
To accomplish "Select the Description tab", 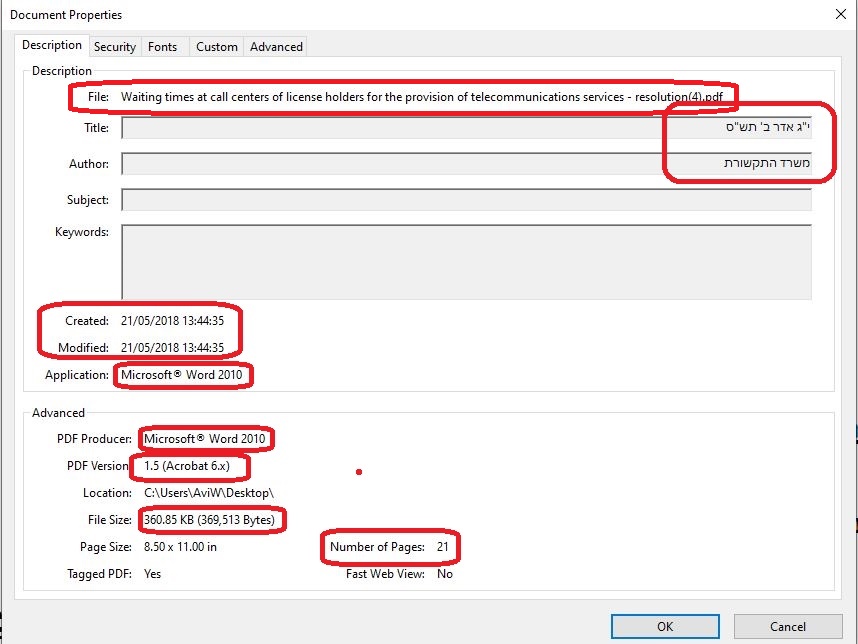I will [52, 45].
